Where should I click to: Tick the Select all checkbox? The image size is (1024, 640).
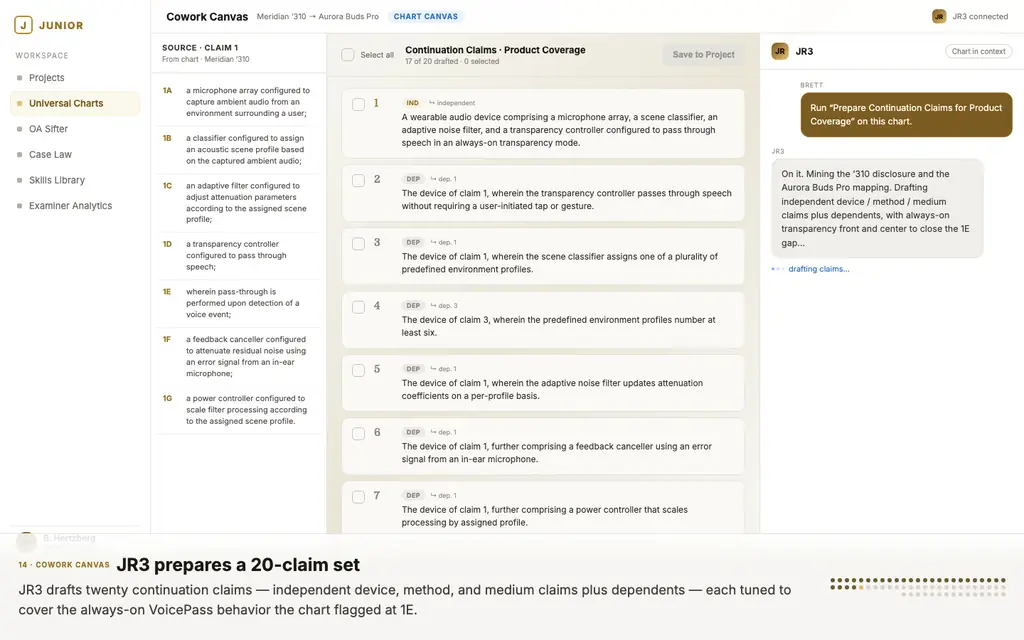[x=348, y=55]
